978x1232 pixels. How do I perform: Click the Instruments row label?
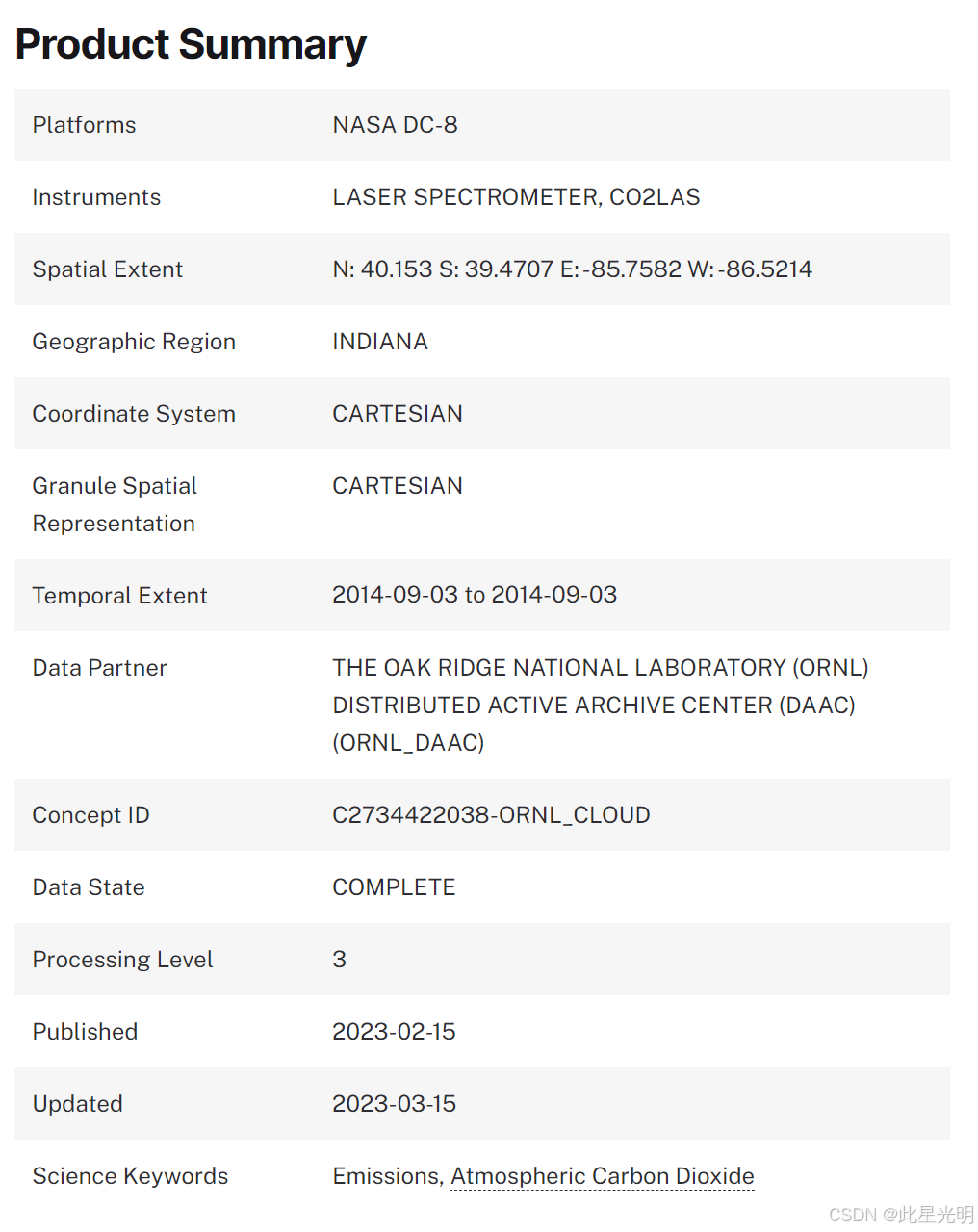96,197
